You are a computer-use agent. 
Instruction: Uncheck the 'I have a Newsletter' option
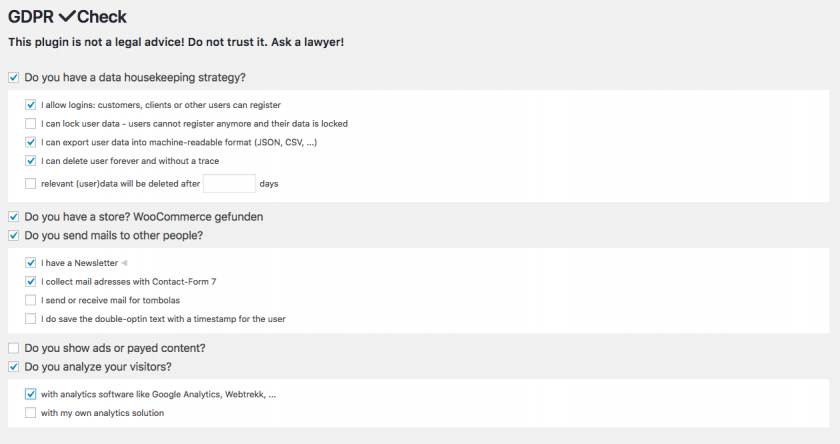point(31,263)
